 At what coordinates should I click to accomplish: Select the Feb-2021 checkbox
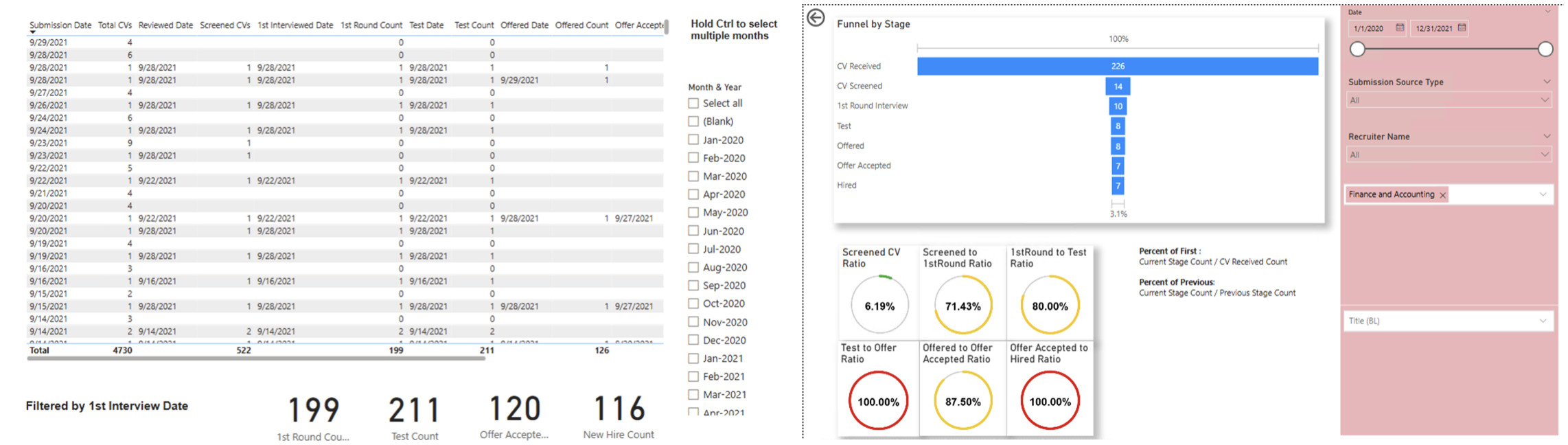tap(693, 376)
